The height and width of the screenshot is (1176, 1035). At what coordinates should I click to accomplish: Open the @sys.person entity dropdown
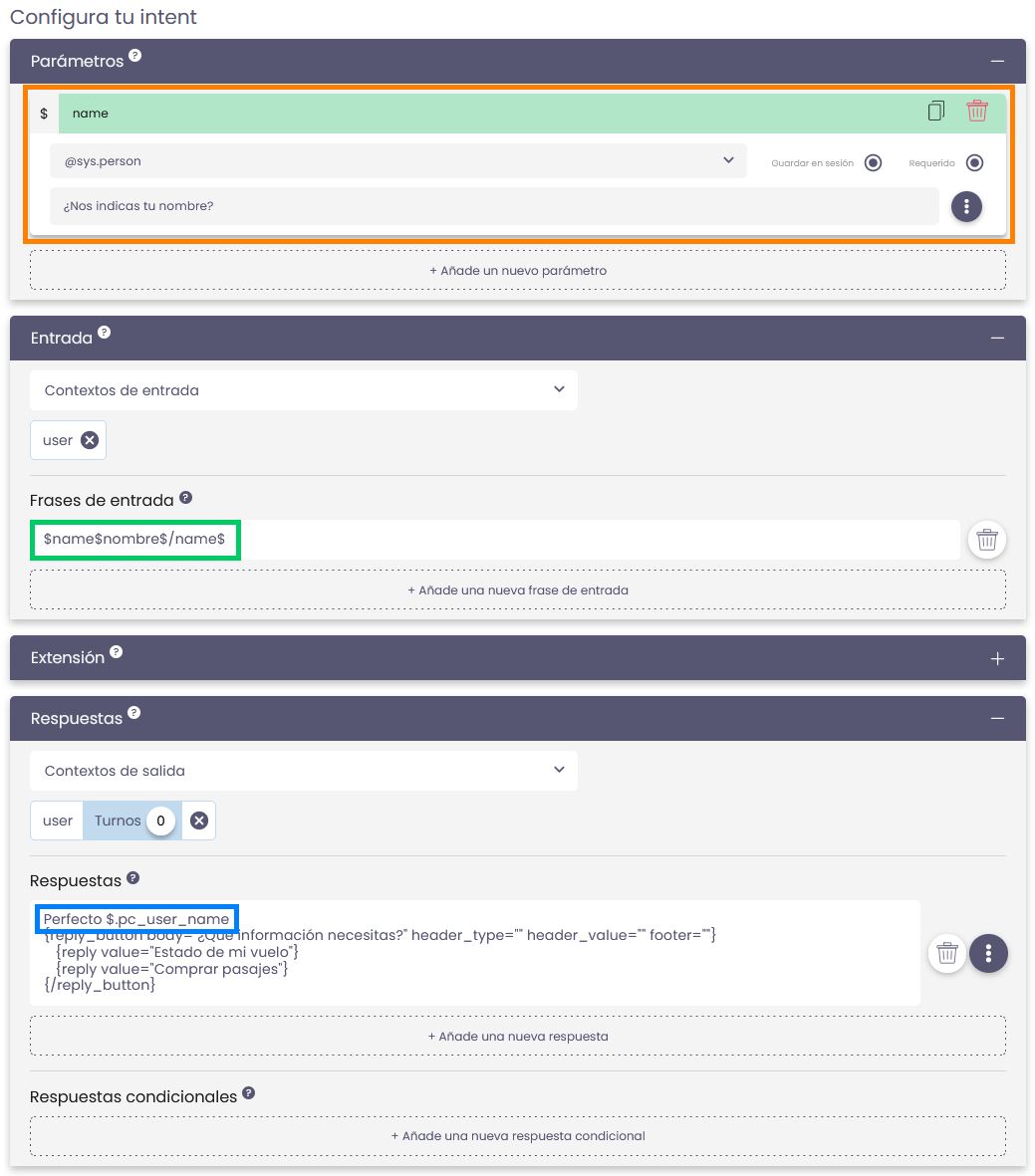(x=398, y=161)
